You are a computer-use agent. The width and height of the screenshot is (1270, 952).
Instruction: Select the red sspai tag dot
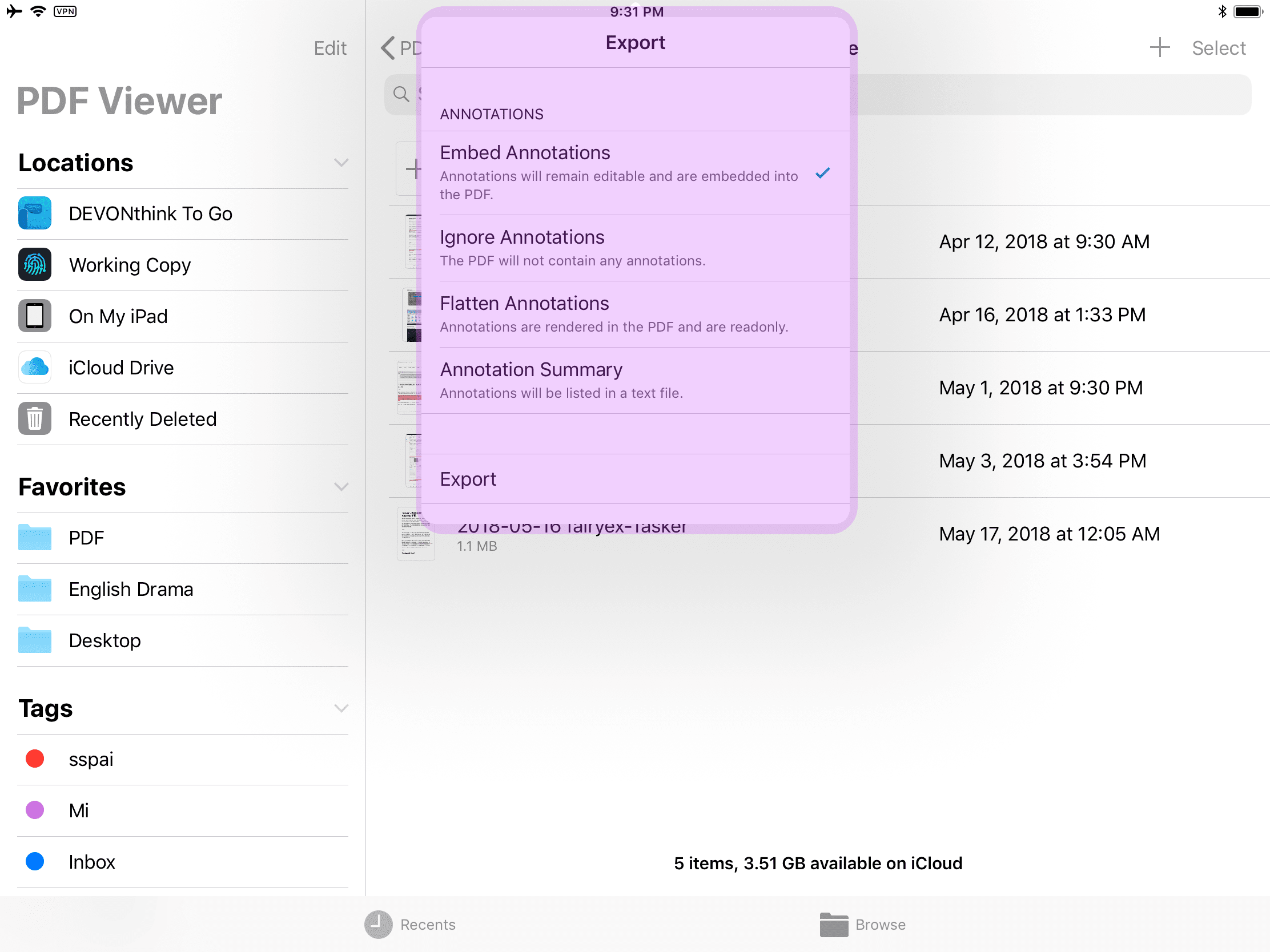coord(35,759)
